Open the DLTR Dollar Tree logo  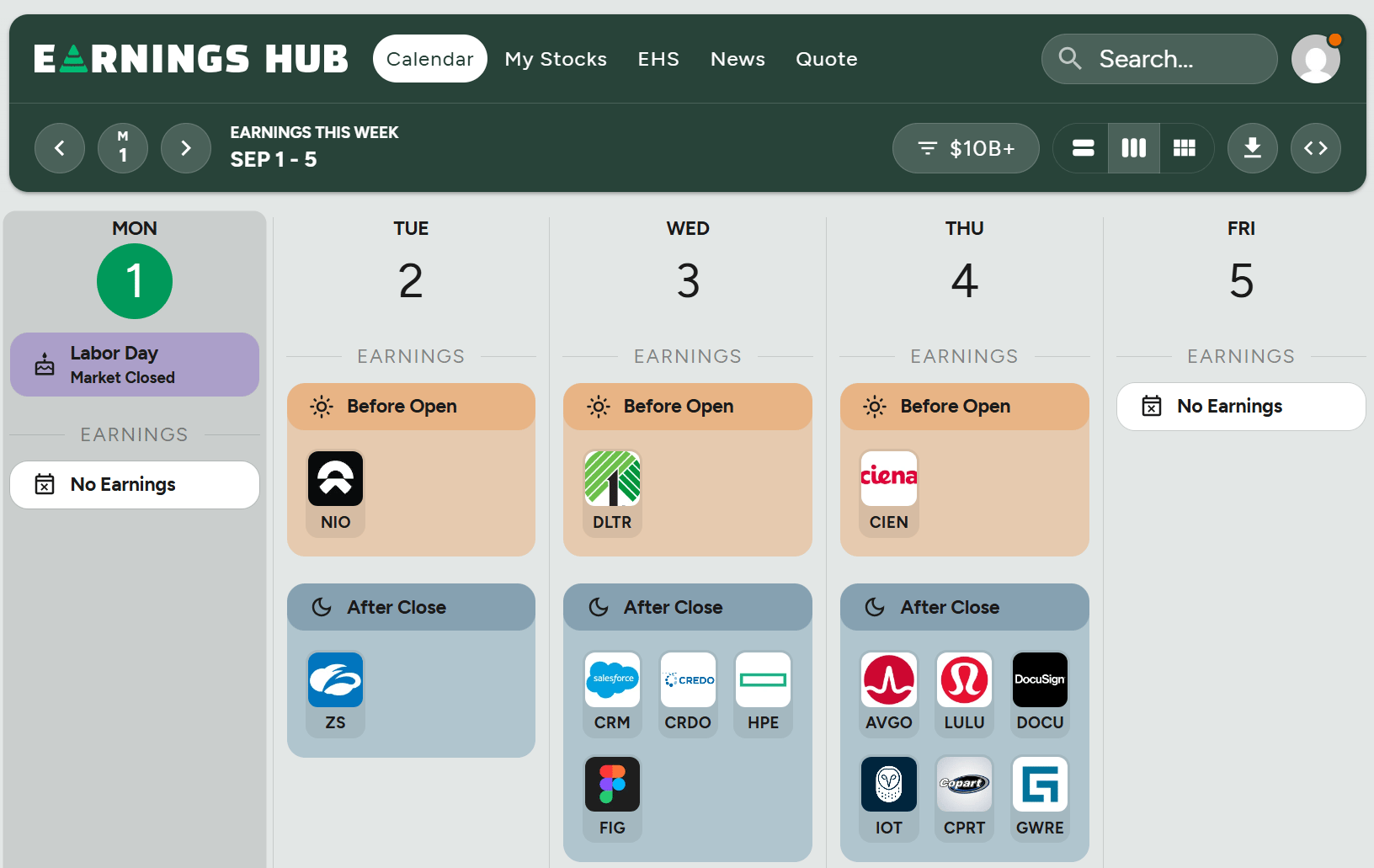tap(612, 478)
